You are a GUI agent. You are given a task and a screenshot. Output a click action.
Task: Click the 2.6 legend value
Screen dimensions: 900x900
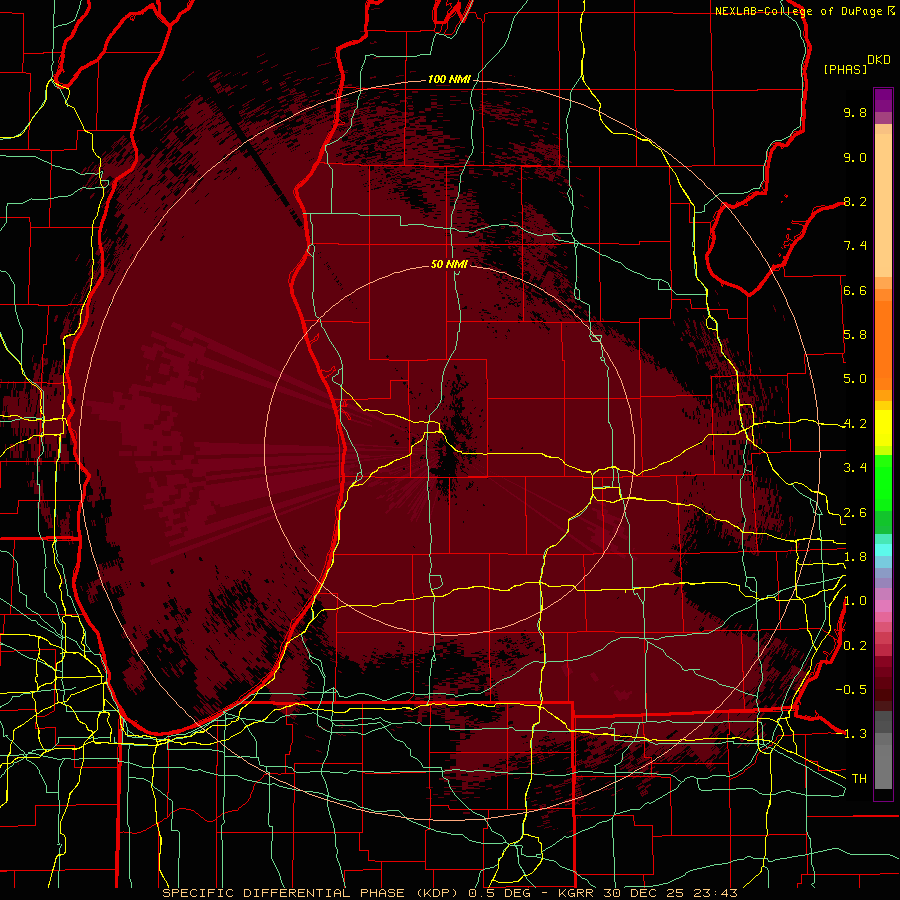(x=855, y=513)
